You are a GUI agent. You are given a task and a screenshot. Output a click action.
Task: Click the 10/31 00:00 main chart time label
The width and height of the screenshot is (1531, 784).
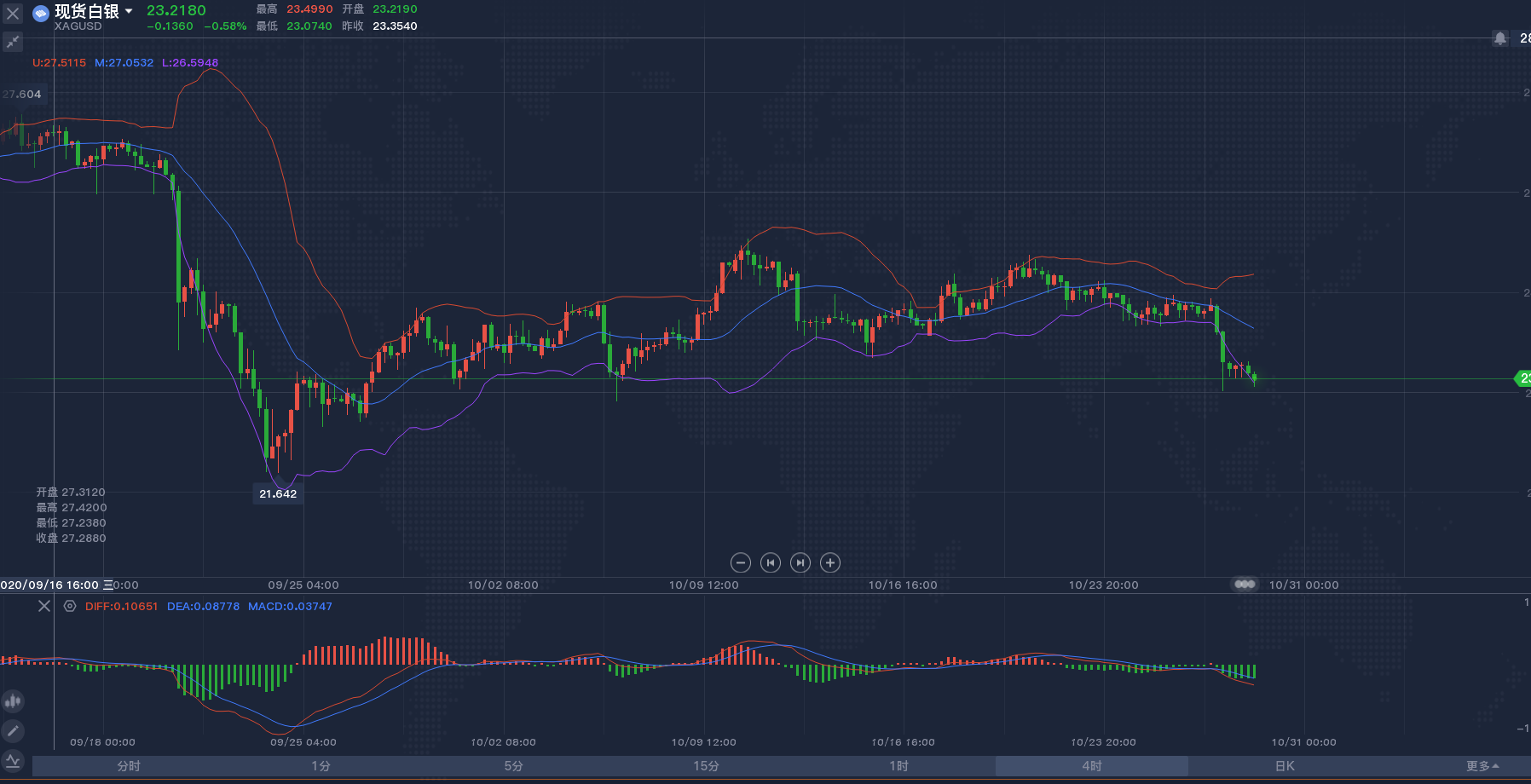tap(1304, 585)
